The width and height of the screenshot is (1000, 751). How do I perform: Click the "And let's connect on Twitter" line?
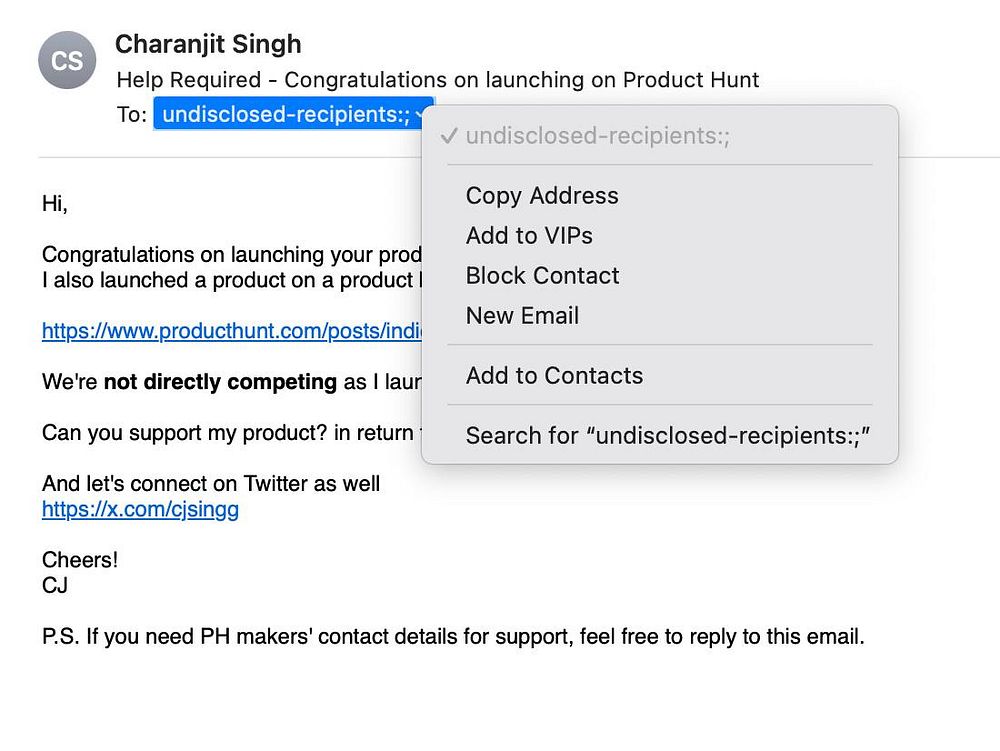[x=210, y=484]
